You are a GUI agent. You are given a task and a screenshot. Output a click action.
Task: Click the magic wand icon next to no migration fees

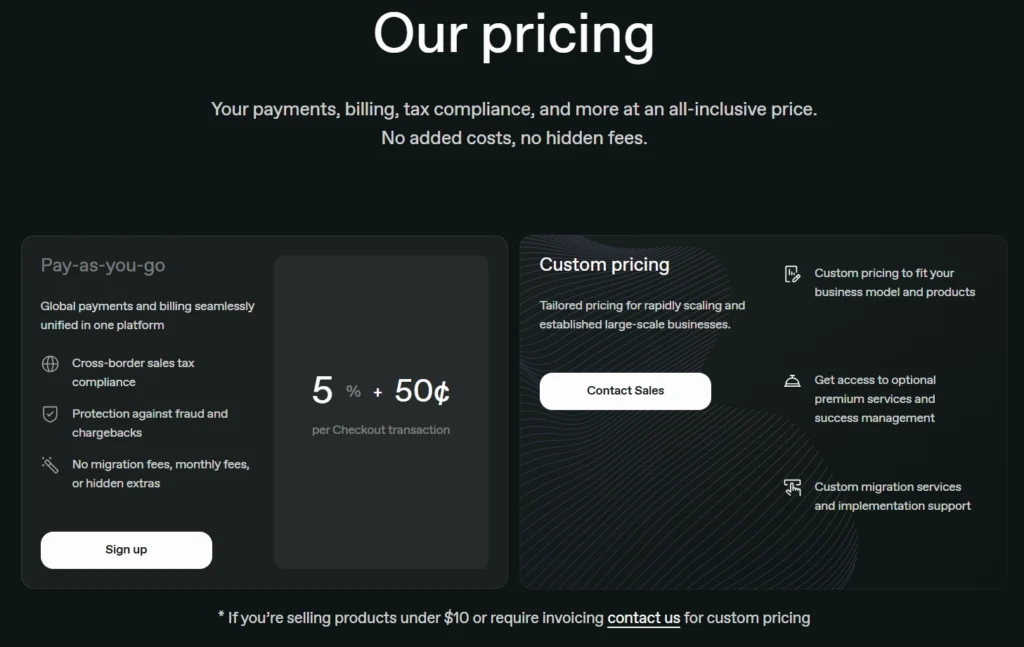point(48,465)
